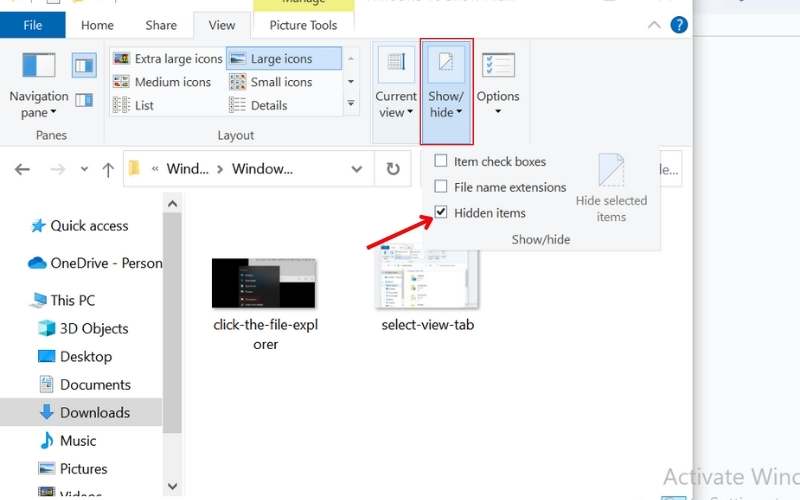Select This PC in navigation pane
The height and width of the screenshot is (500, 800).
pos(62,300)
